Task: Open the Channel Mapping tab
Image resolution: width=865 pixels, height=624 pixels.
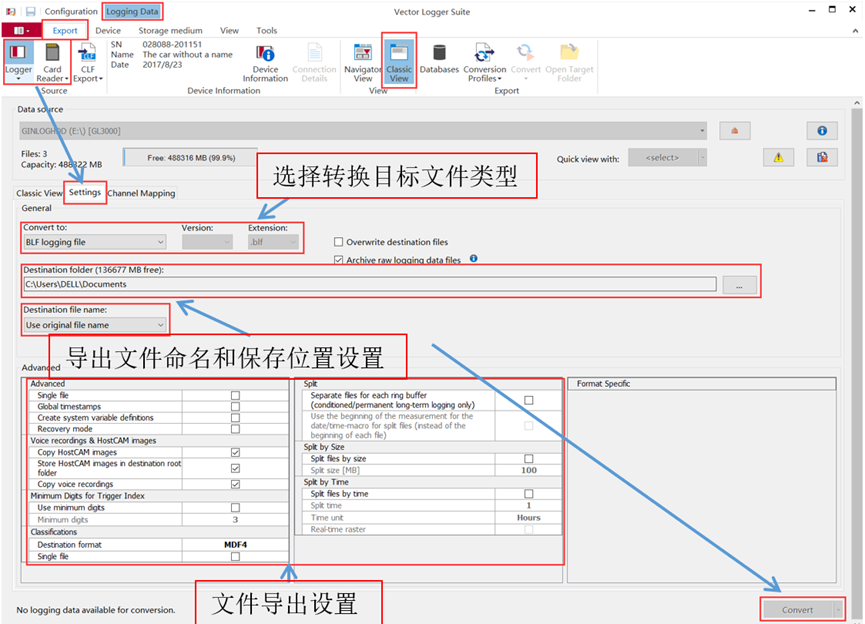Action: click(141, 193)
